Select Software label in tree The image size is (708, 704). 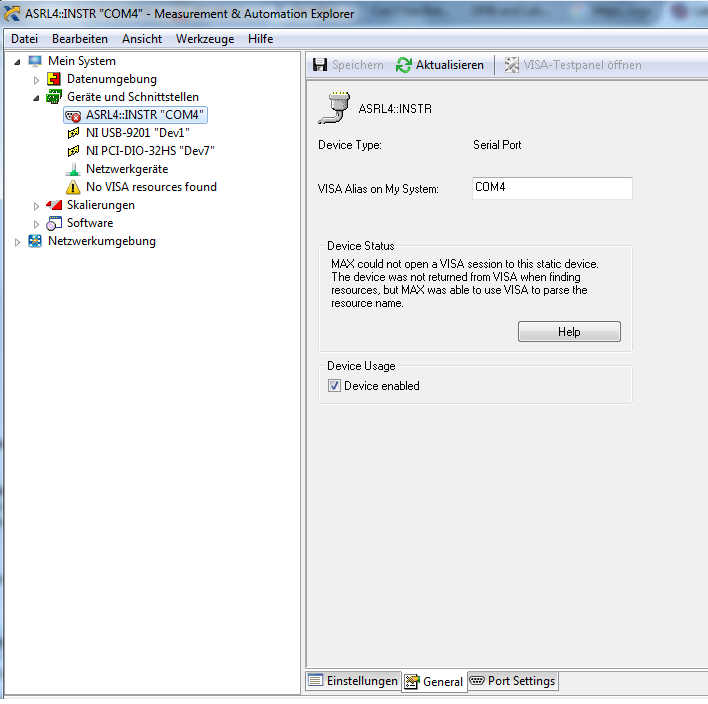(90, 223)
